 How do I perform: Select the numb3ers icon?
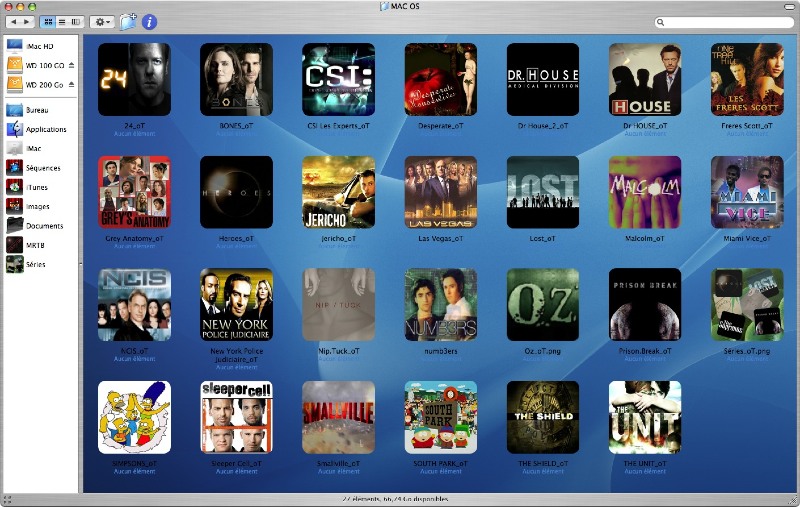pos(441,305)
